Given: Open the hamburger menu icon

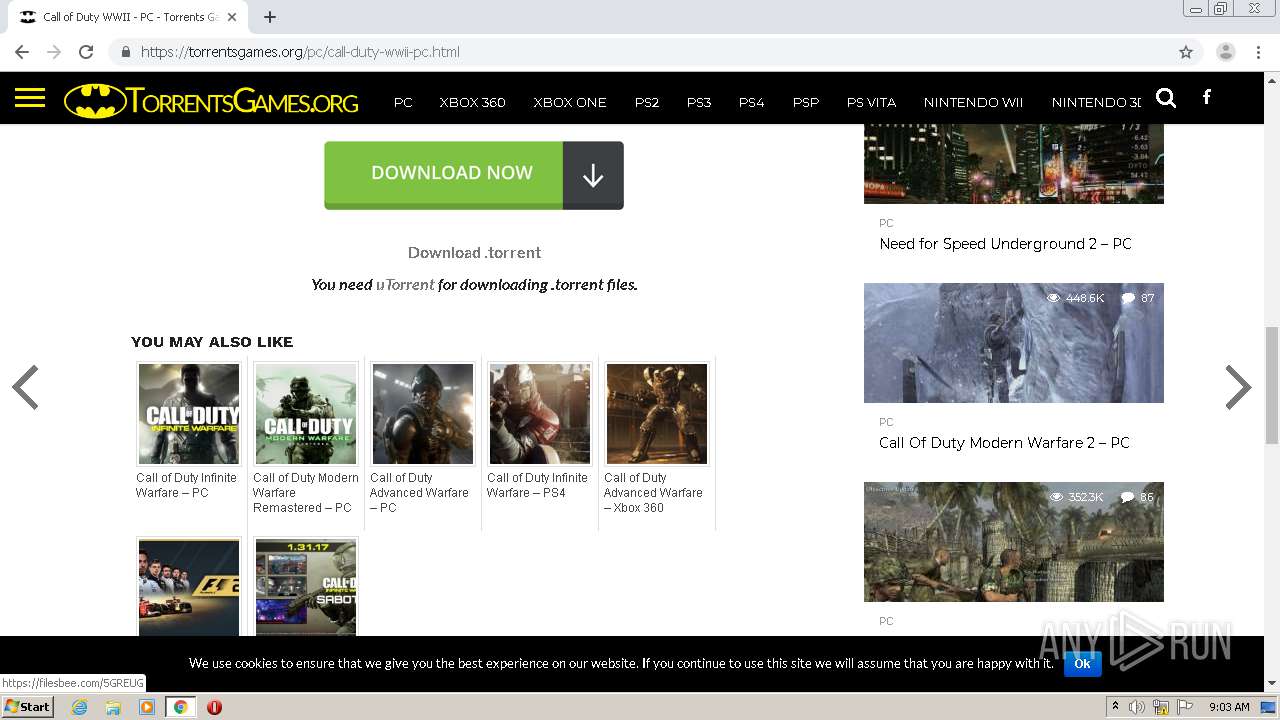Looking at the screenshot, I should [30, 98].
